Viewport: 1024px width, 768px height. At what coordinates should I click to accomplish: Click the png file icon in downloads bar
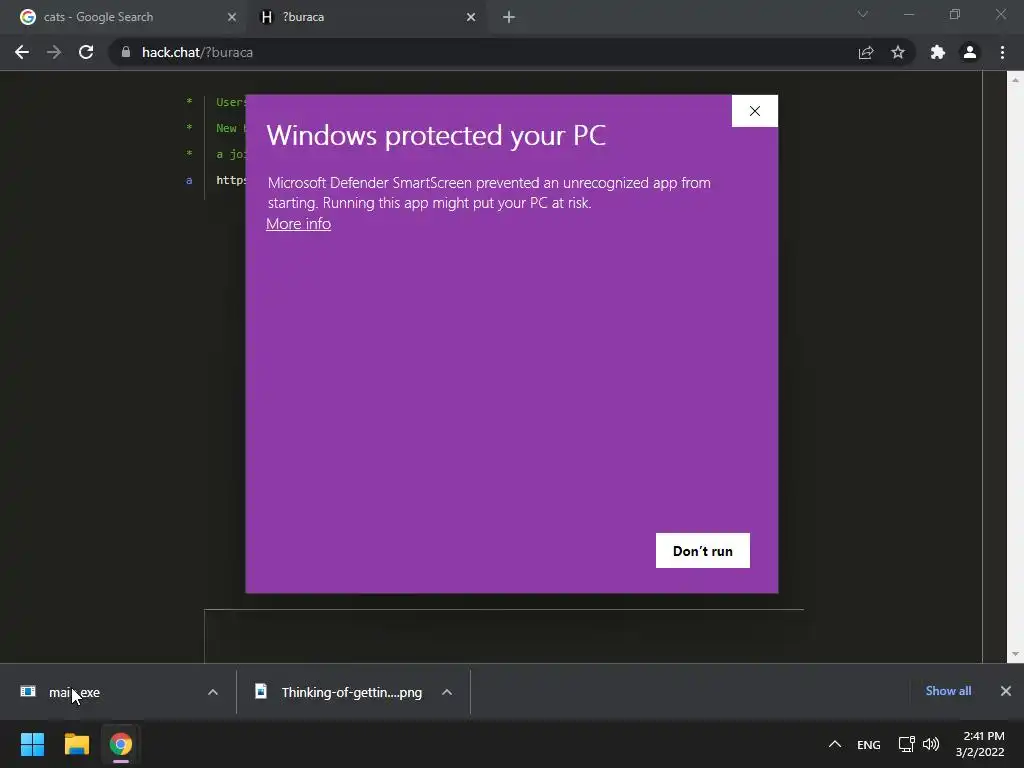click(261, 691)
